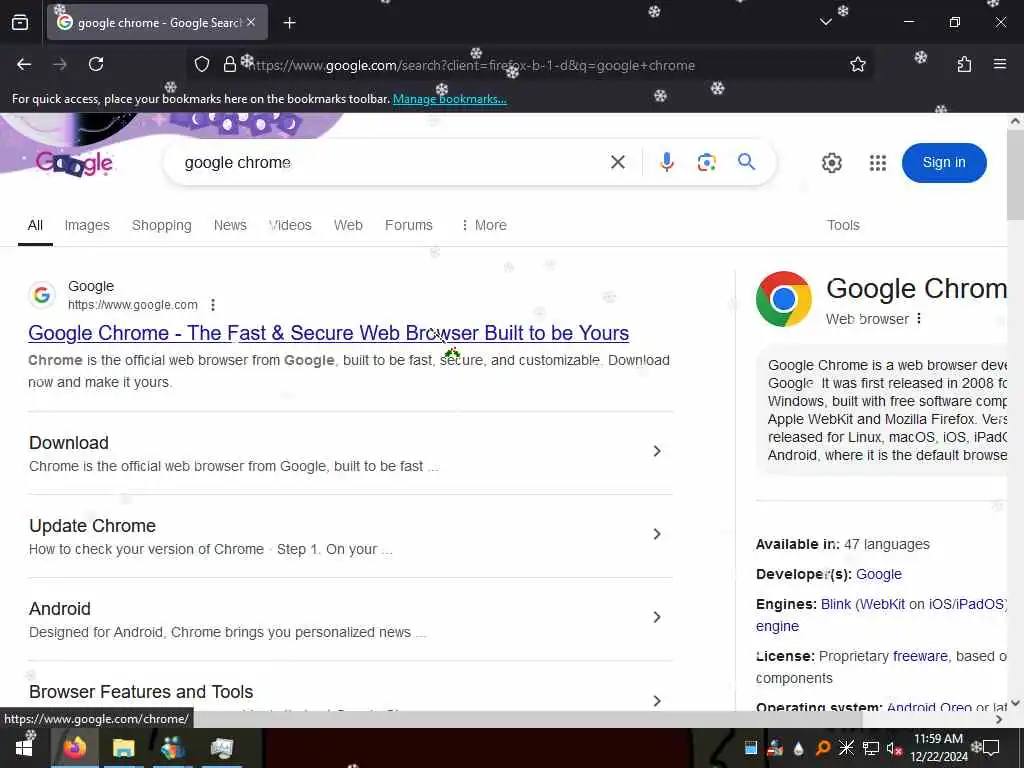The height and width of the screenshot is (768, 1024).
Task: Open Firefox application hamburger menu
Action: 1000,64
